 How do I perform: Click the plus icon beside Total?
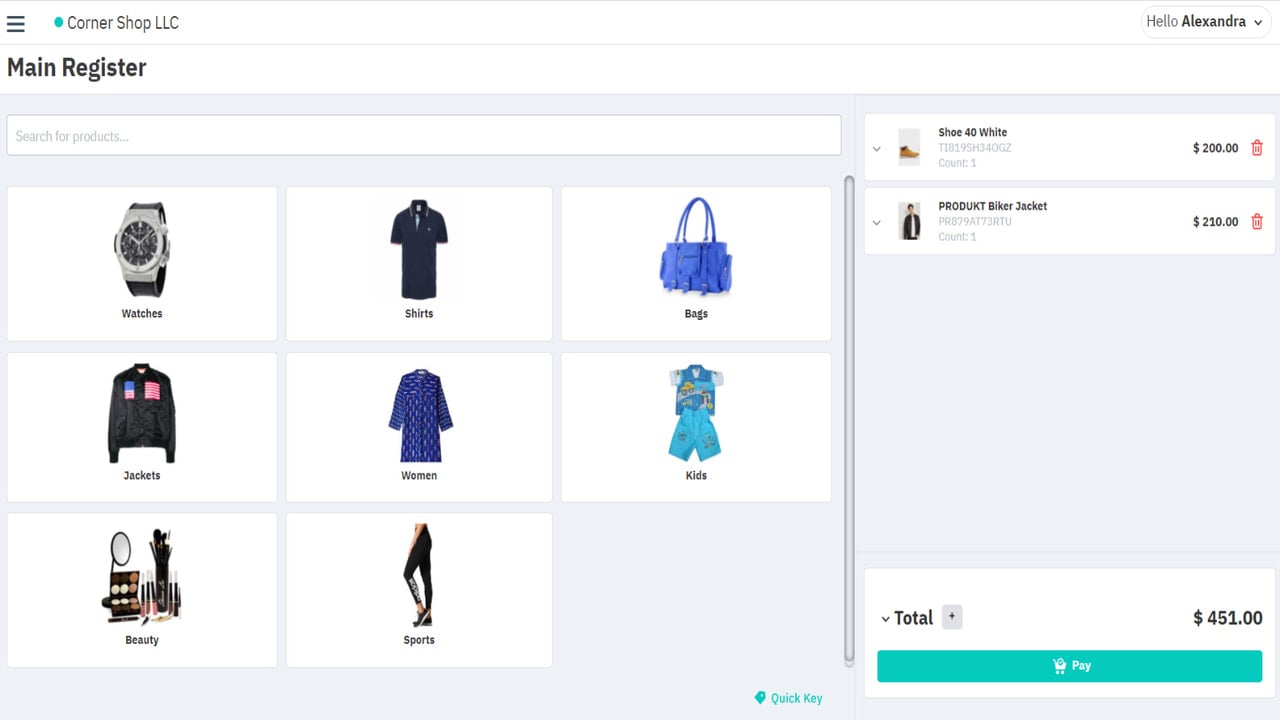click(x=952, y=617)
